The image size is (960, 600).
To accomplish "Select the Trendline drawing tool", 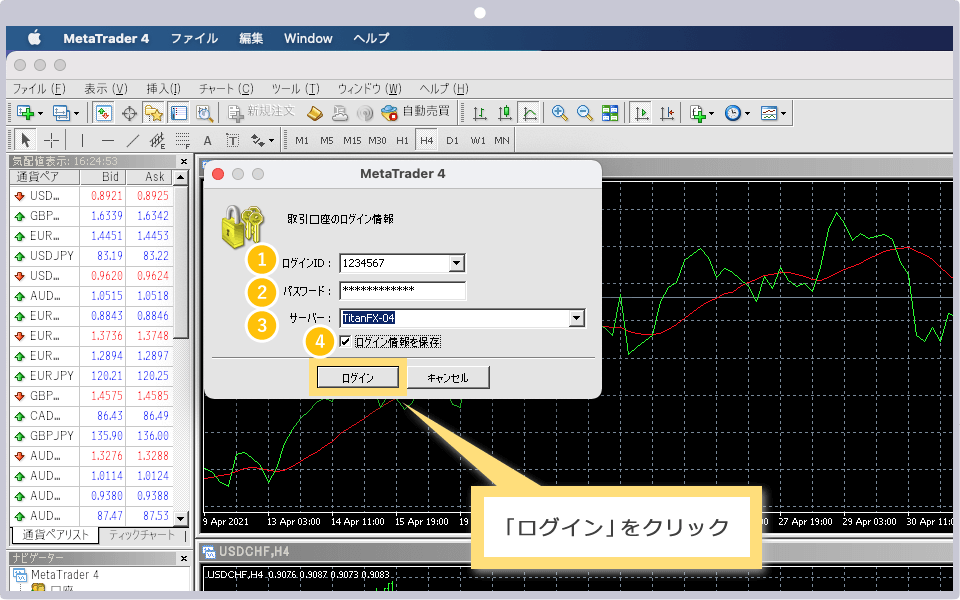I will point(133,140).
